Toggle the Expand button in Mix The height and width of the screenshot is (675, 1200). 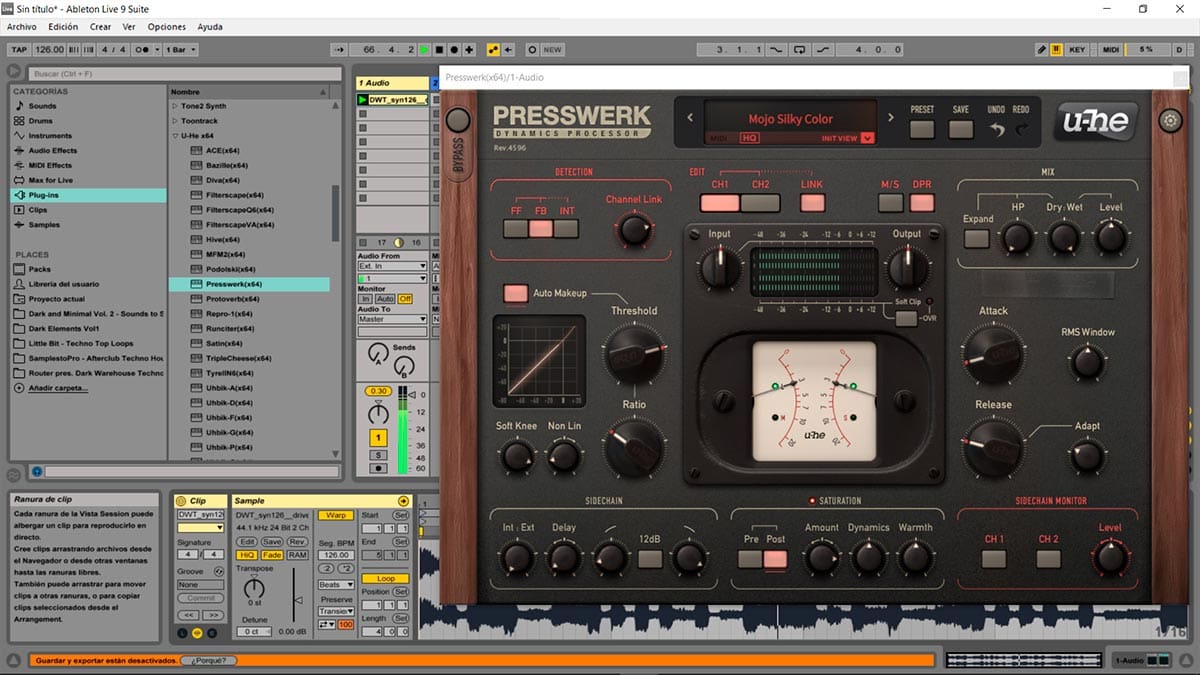point(976,239)
